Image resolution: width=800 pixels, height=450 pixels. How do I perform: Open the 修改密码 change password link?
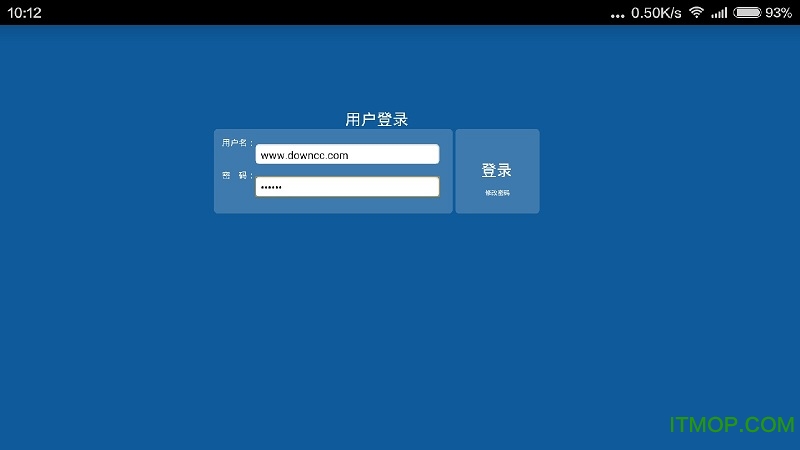497,193
